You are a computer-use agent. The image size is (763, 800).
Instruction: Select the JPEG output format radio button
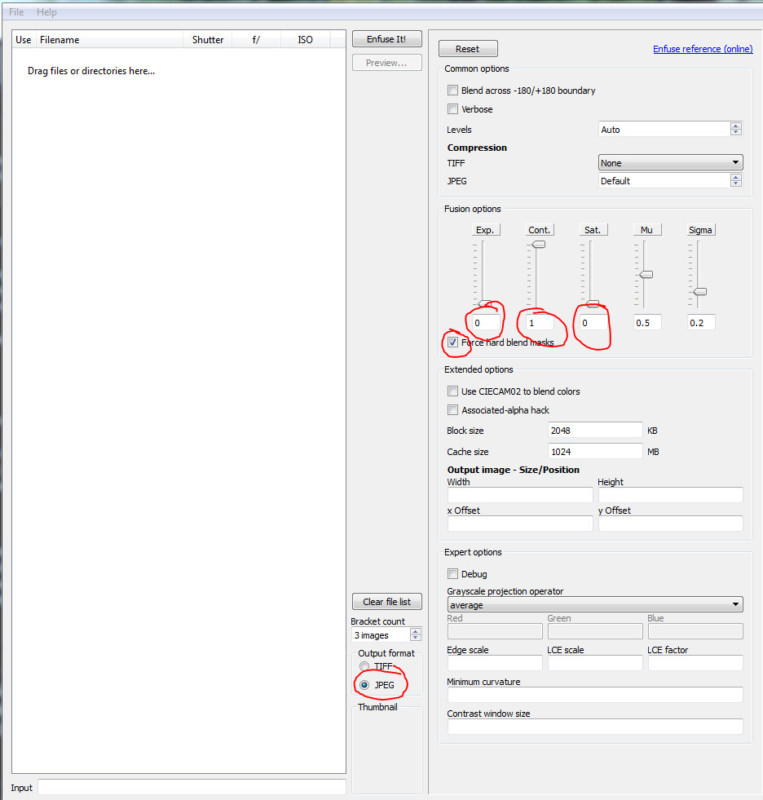pyautogui.click(x=364, y=685)
